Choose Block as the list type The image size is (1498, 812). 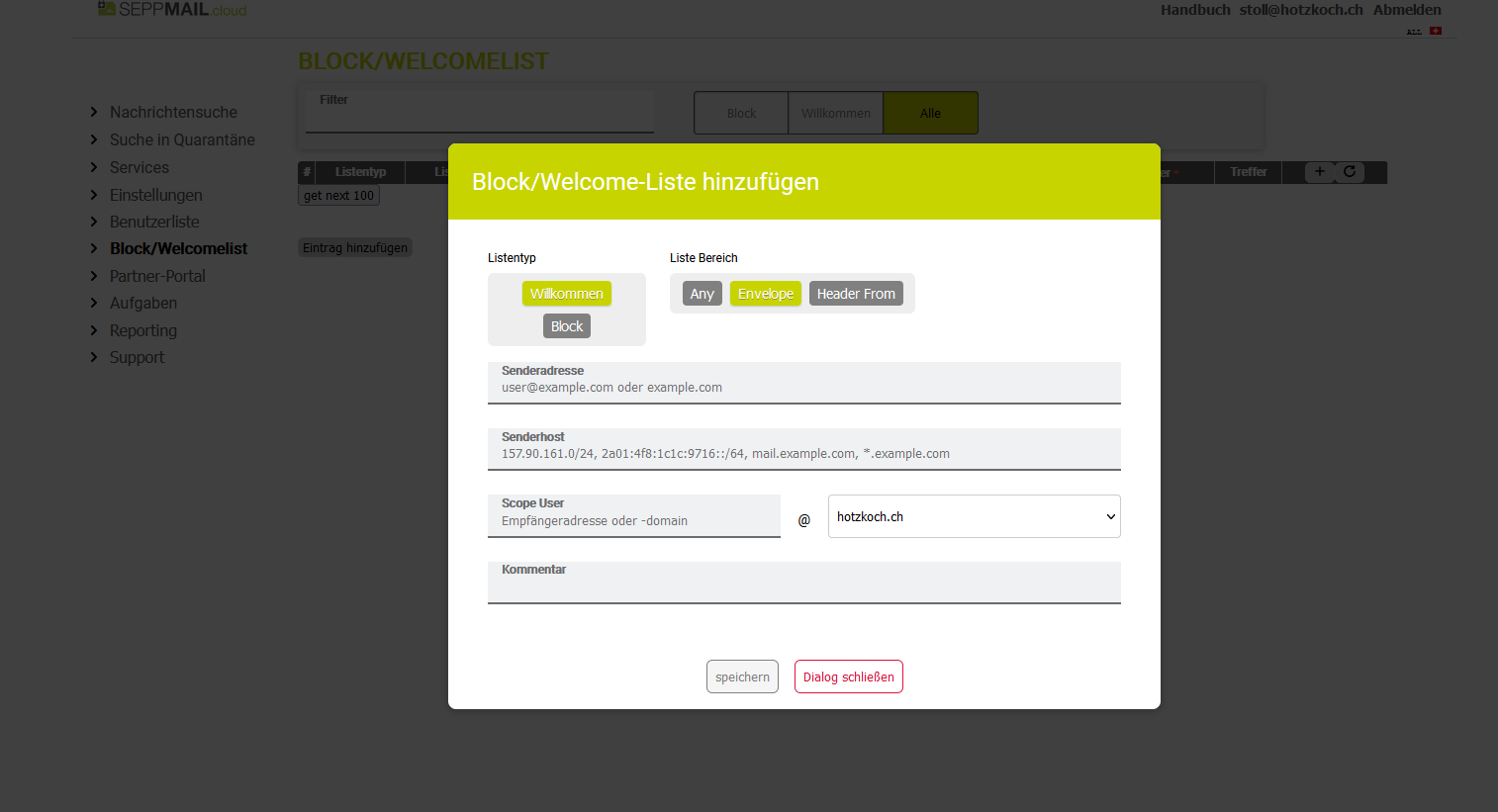point(566,326)
